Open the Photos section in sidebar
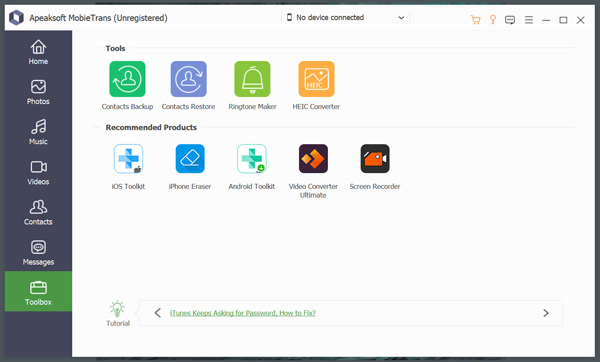Viewport: 600px width, 362px height. click(x=38, y=92)
